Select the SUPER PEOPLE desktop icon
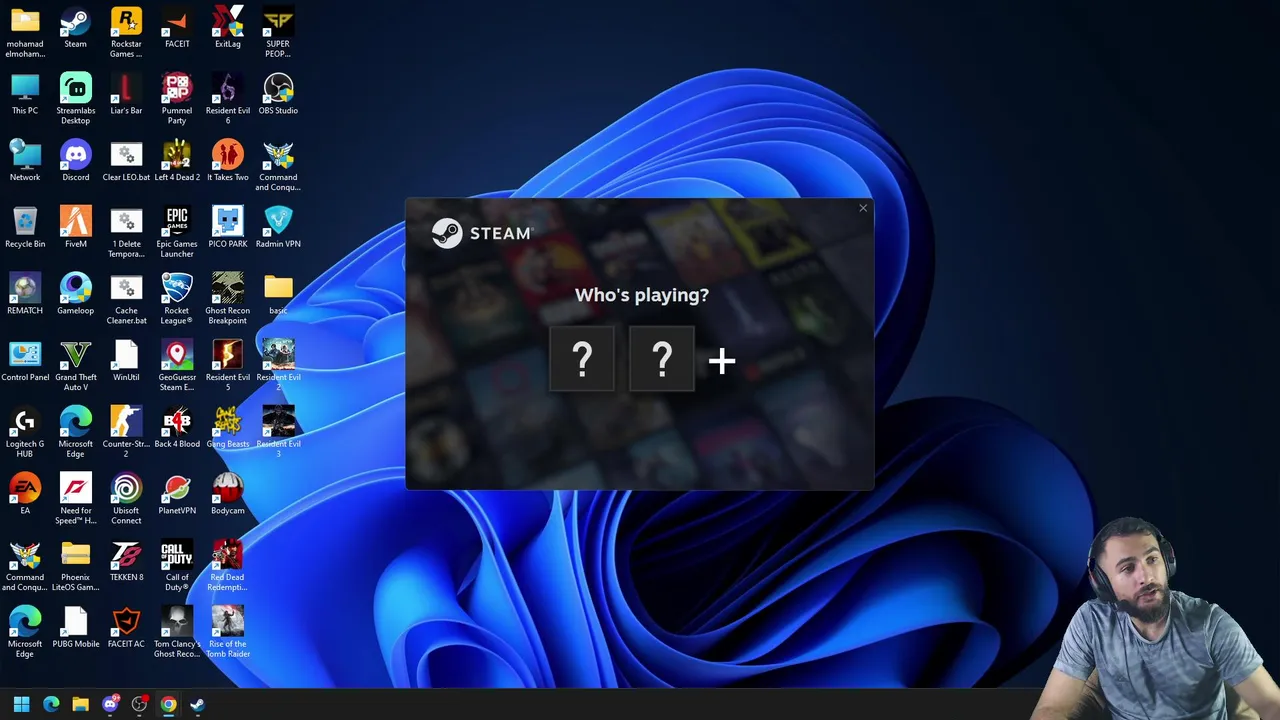This screenshot has height=720, width=1280. (278, 33)
